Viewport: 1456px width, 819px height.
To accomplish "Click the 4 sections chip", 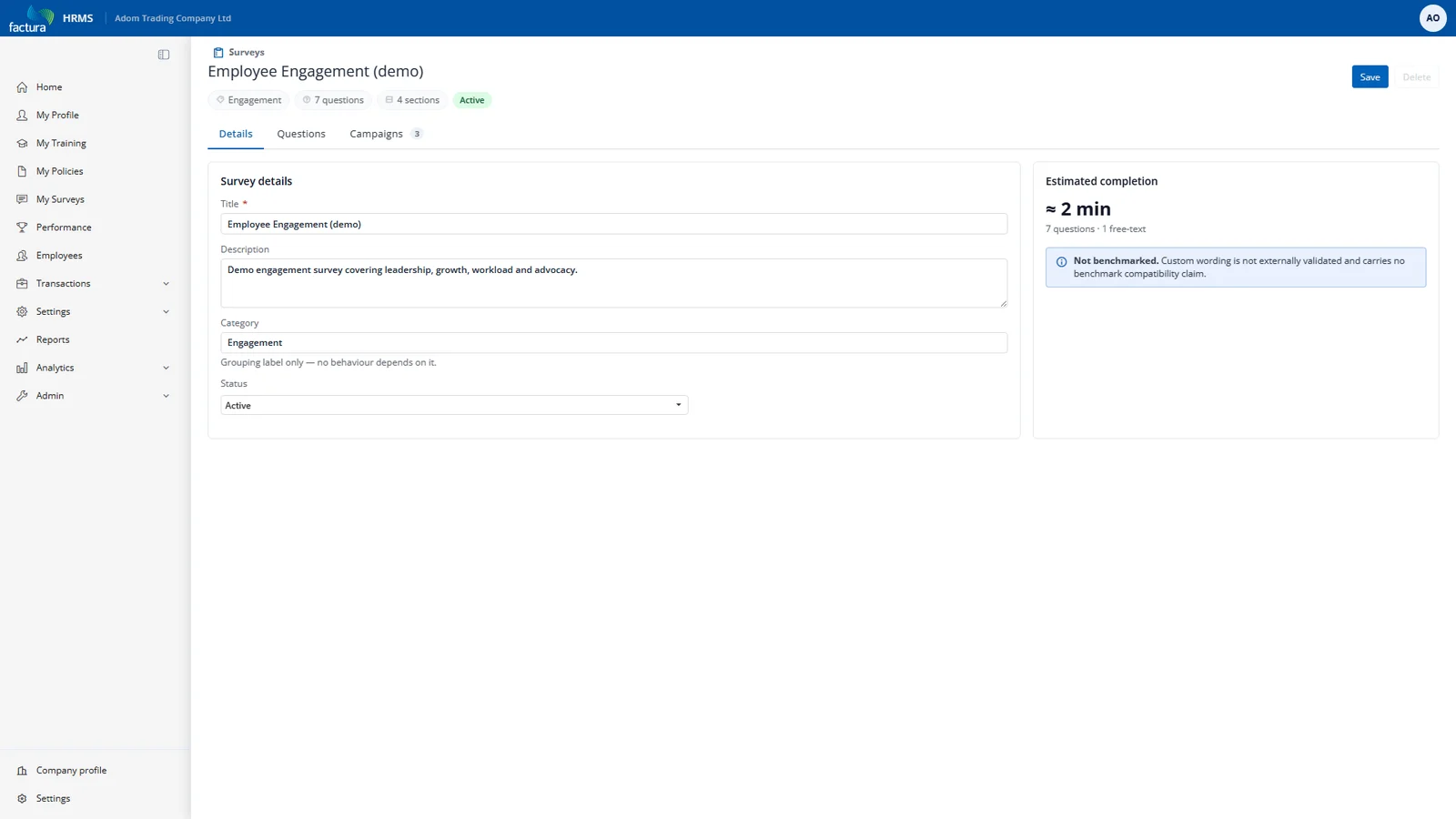I will pyautogui.click(x=412, y=100).
